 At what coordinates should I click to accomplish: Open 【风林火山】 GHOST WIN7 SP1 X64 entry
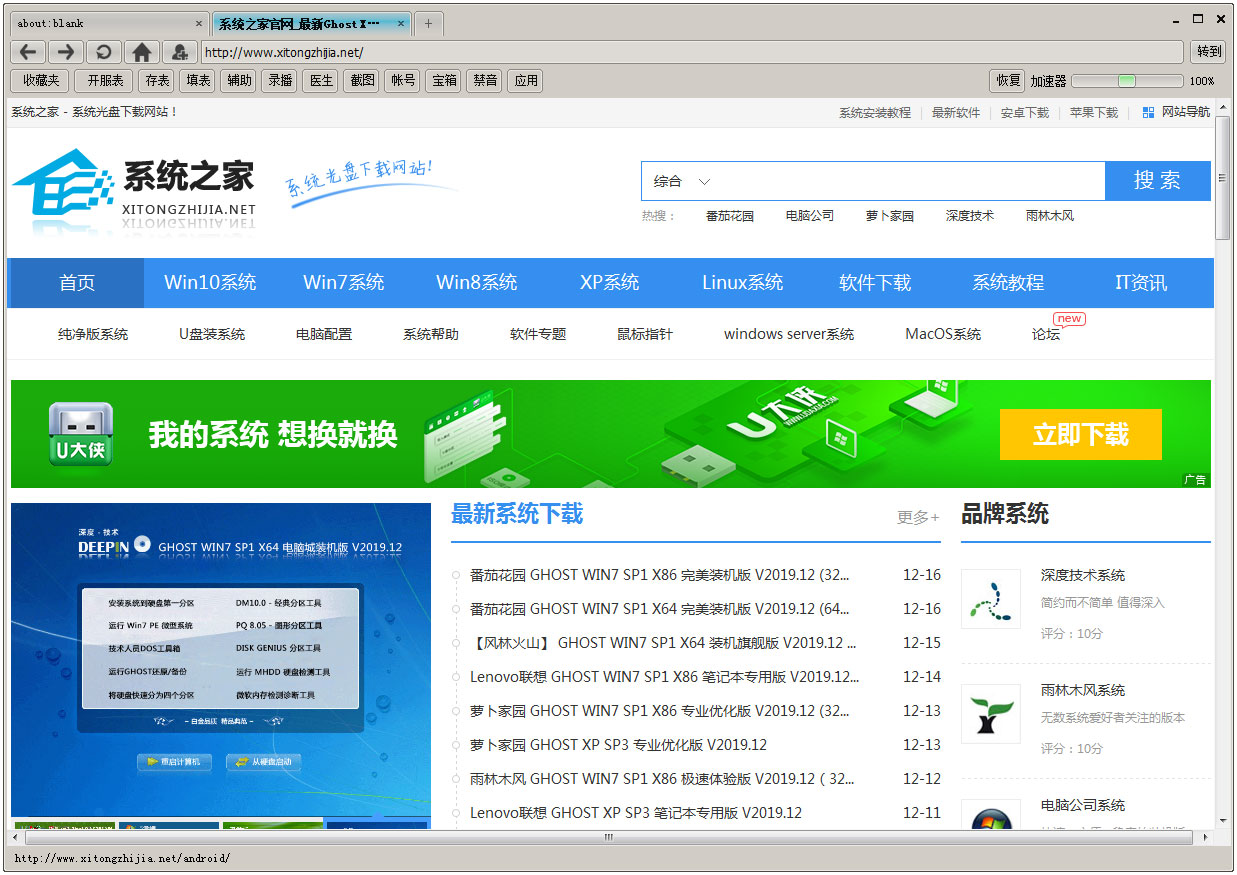tap(663, 643)
